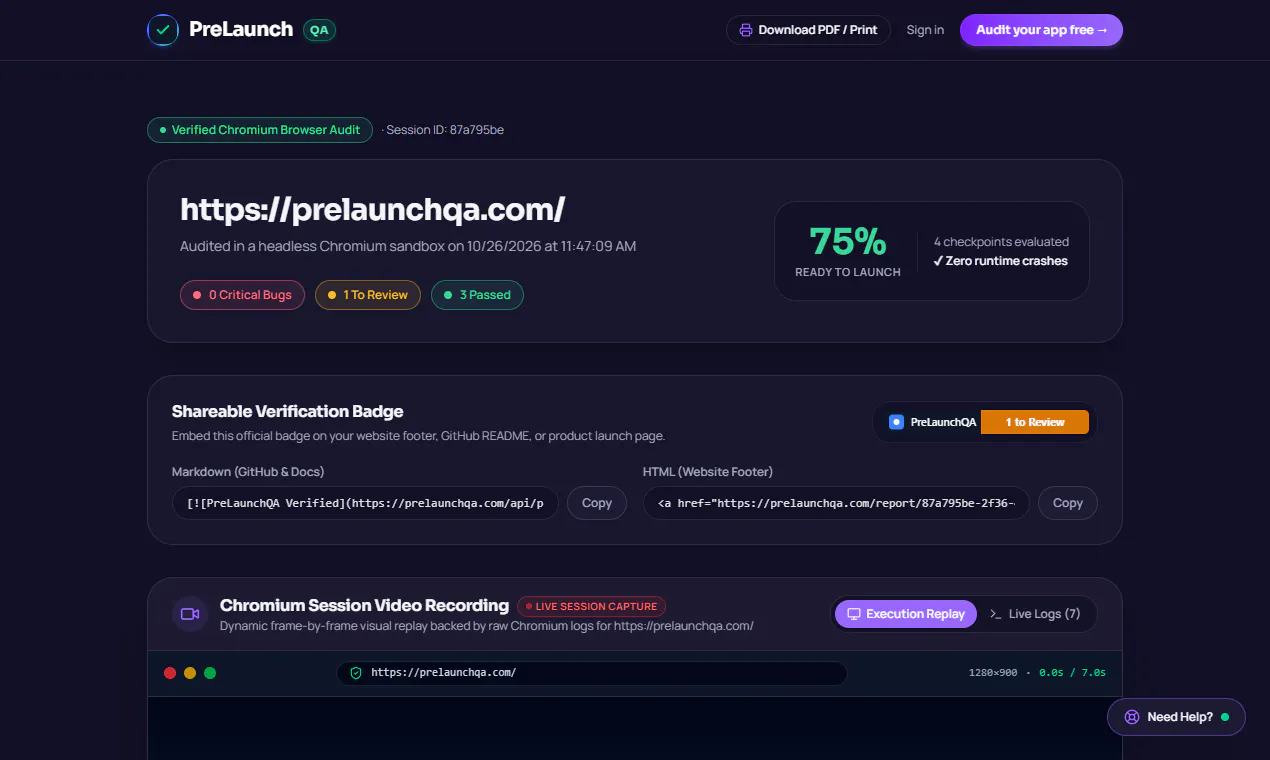Image resolution: width=1270 pixels, height=760 pixels.
Task: Click the PreLaunch brand name in header
Action: point(241,30)
